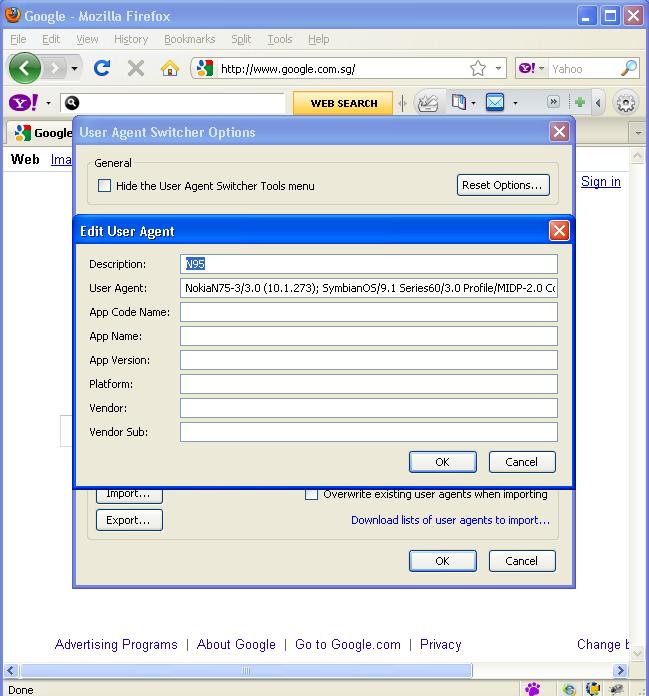Image resolution: width=649 pixels, height=696 pixels.
Task: Click the App Version field
Action: tap(369, 360)
